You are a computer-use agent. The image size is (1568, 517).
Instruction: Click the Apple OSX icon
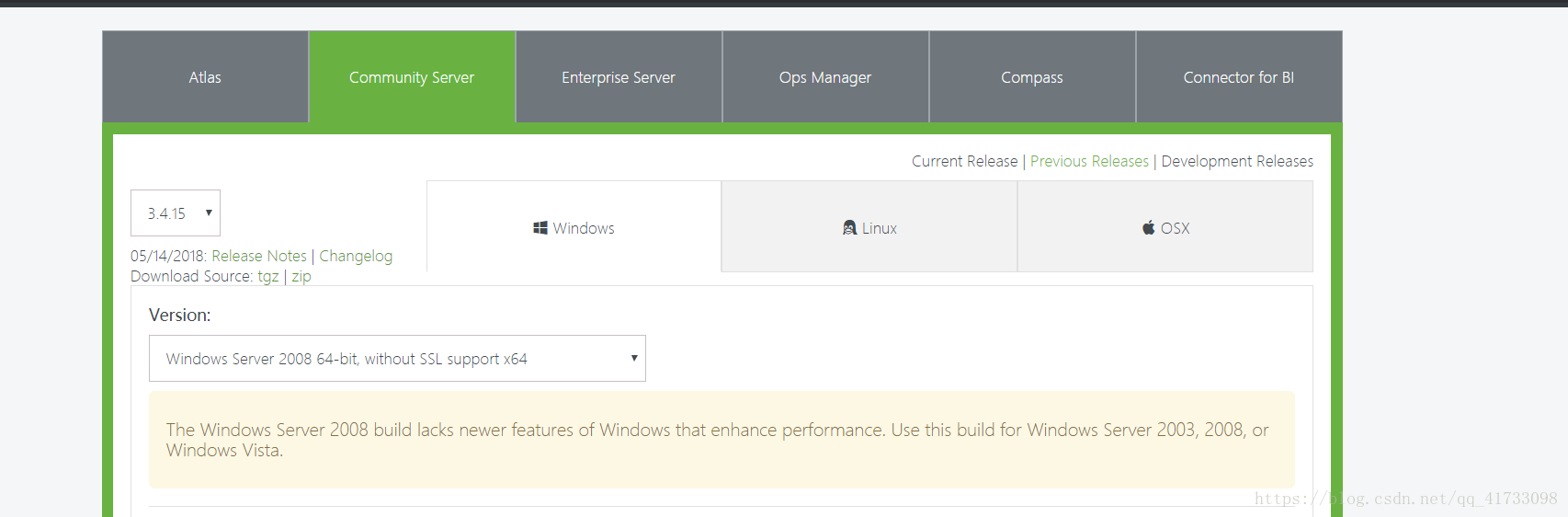[x=1149, y=227]
